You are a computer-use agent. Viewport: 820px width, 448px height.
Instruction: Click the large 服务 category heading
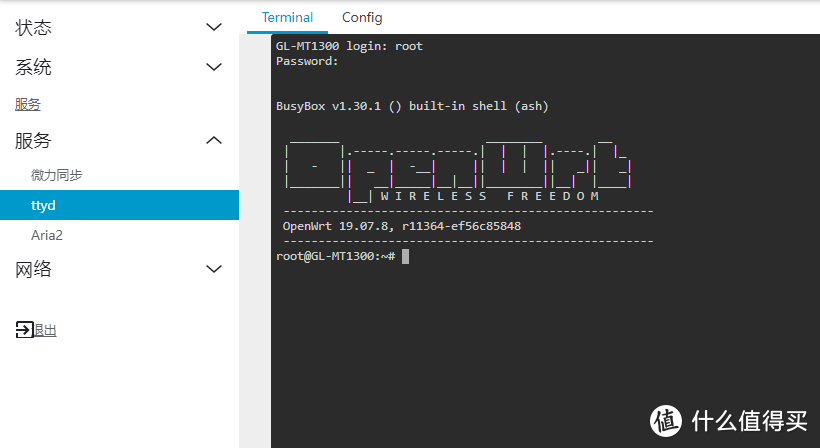(x=33, y=141)
